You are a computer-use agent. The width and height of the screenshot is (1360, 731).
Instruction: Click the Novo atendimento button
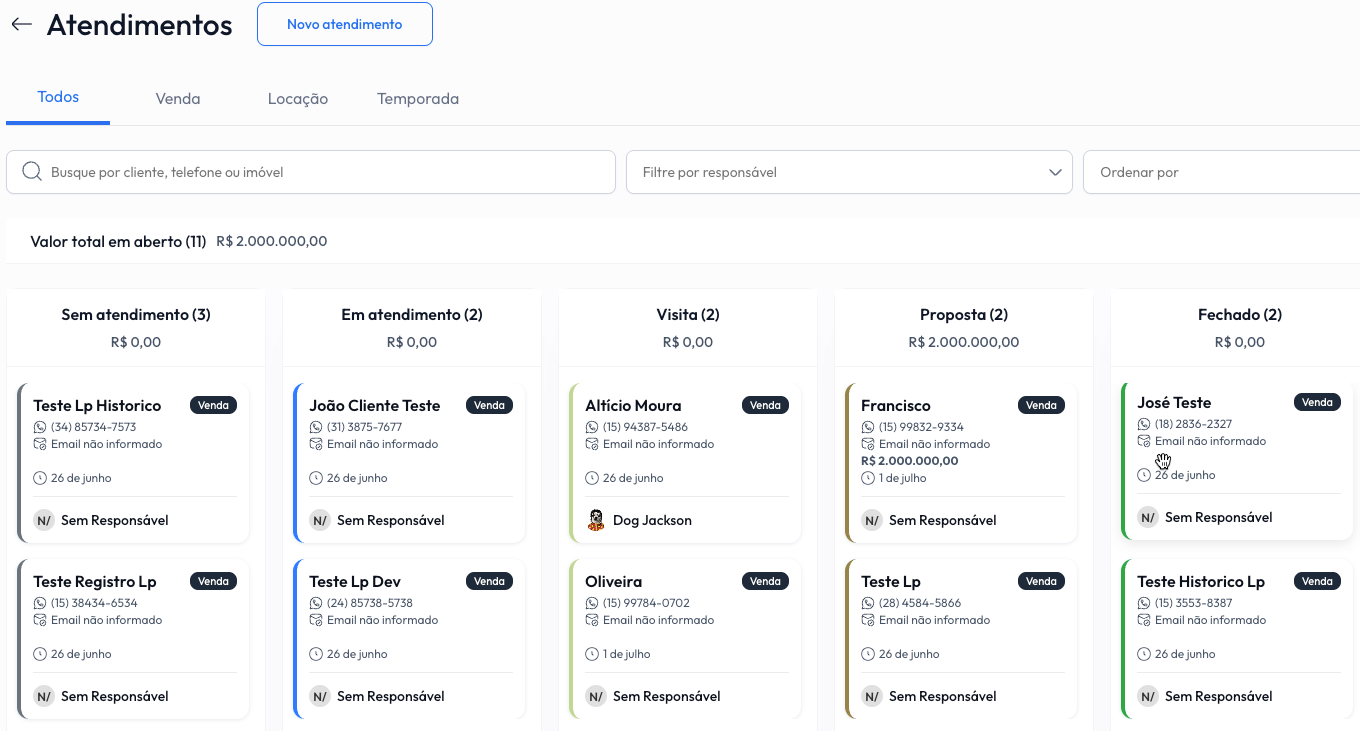pyautogui.click(x=345, y=24)
